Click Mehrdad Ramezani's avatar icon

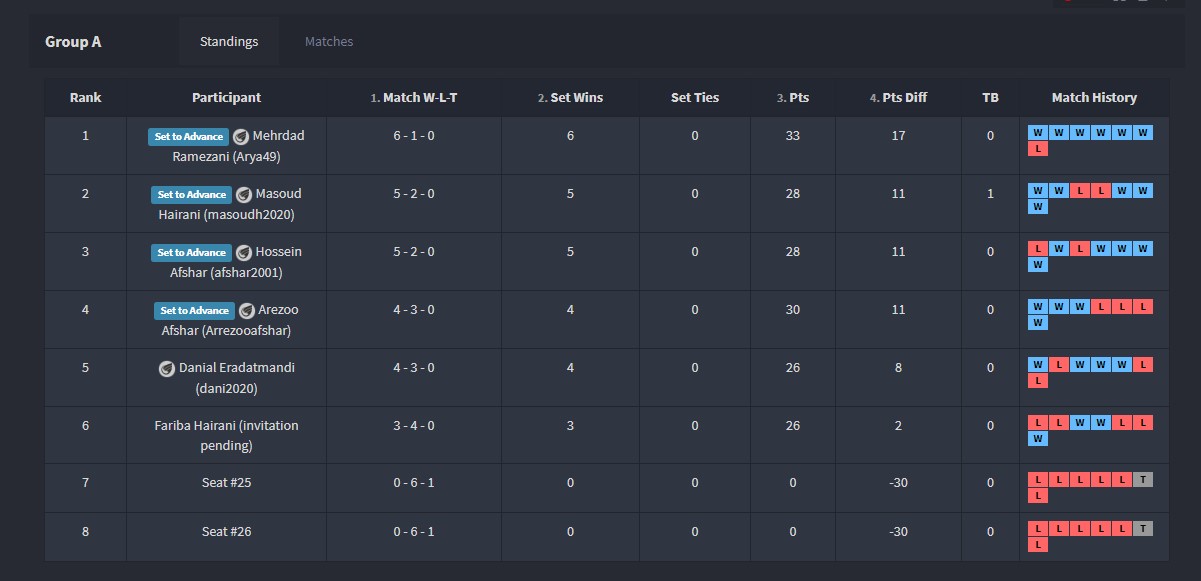[x=240, y=137]
